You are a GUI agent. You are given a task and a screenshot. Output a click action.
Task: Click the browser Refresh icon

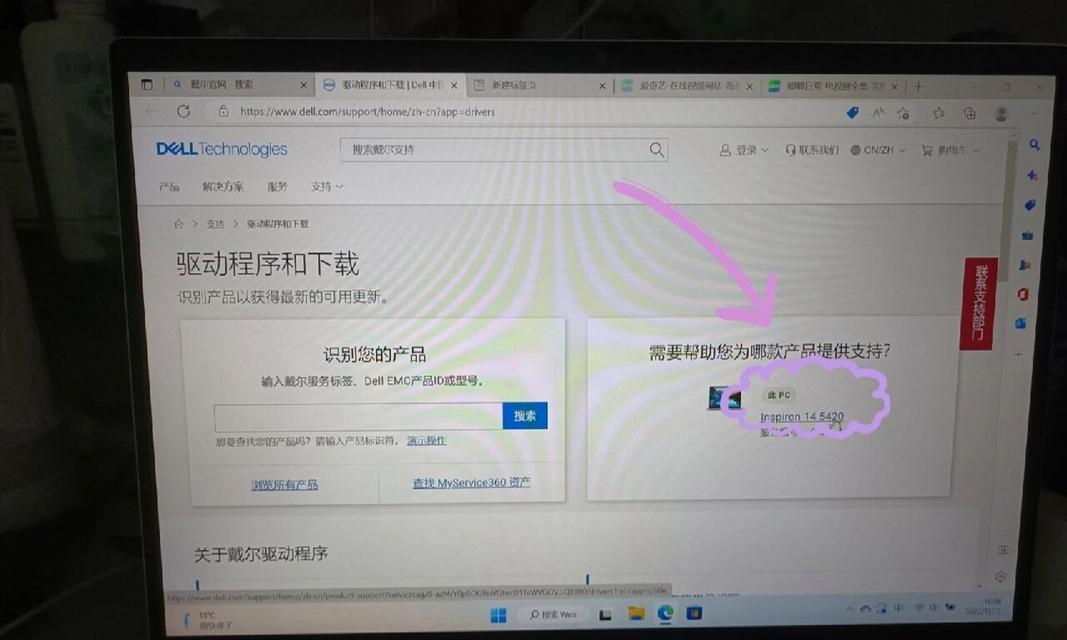[183, 111]
